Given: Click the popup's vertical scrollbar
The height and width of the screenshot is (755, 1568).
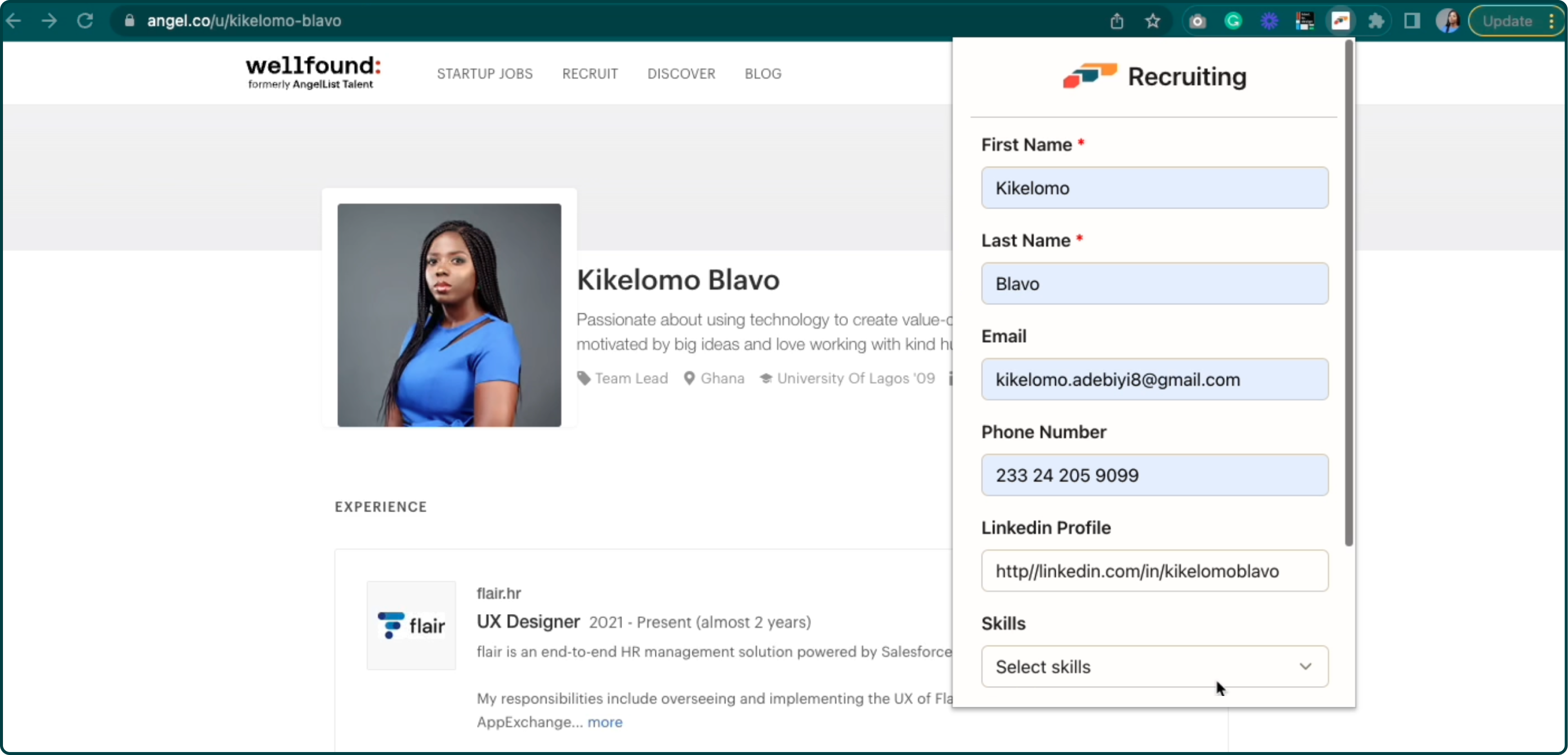Looking at the screenshot, I should (x=1348, y=292).
